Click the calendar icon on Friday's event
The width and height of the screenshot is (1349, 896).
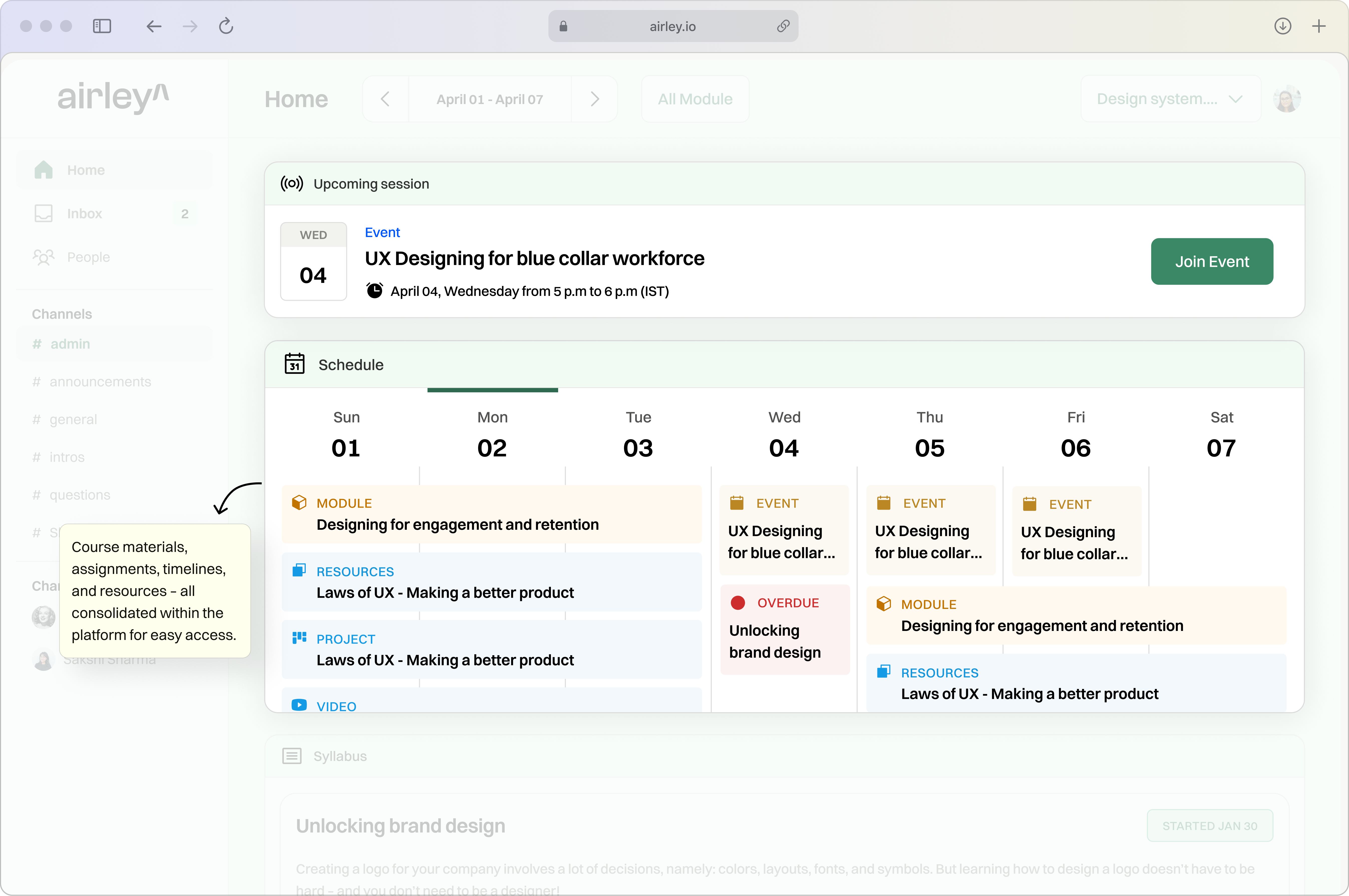point(1030,504)
